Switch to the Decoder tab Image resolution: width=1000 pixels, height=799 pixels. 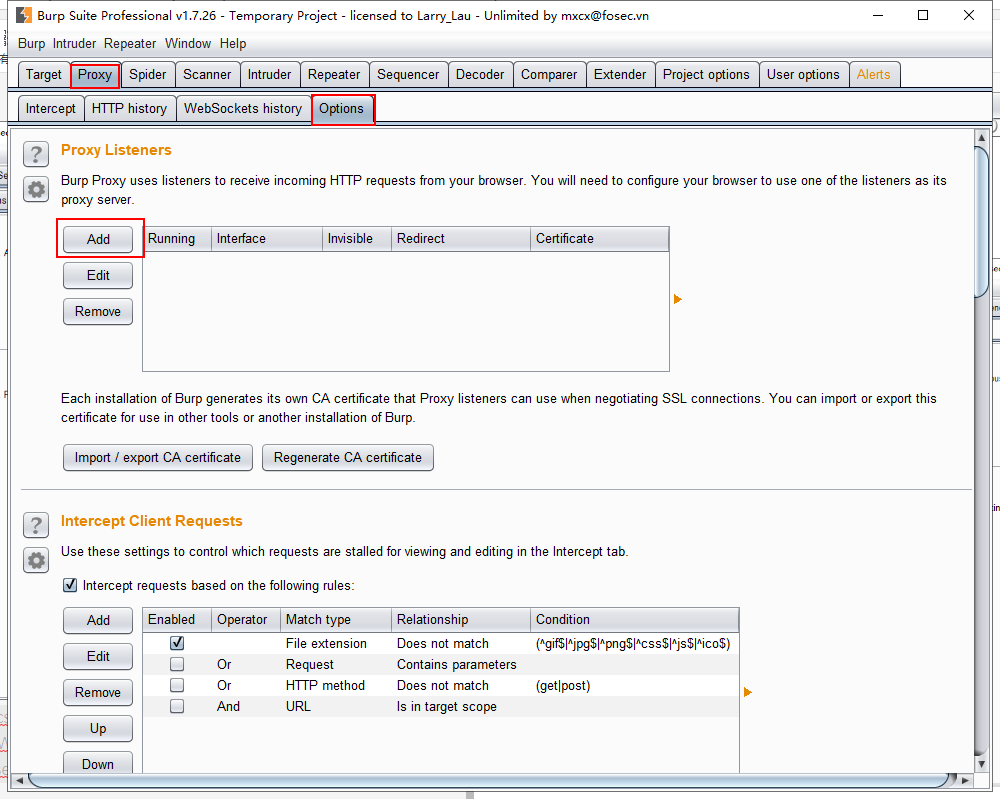[480, 75]
